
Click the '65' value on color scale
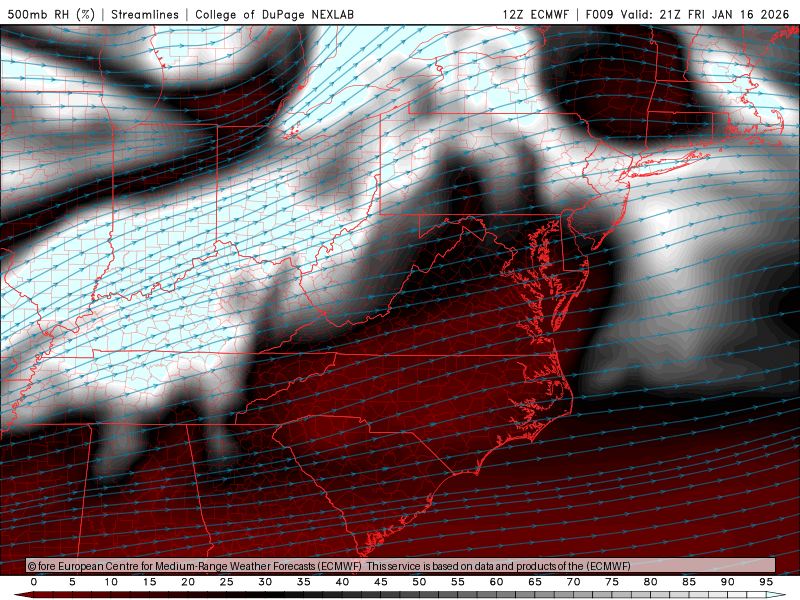(x=535, y=582)
